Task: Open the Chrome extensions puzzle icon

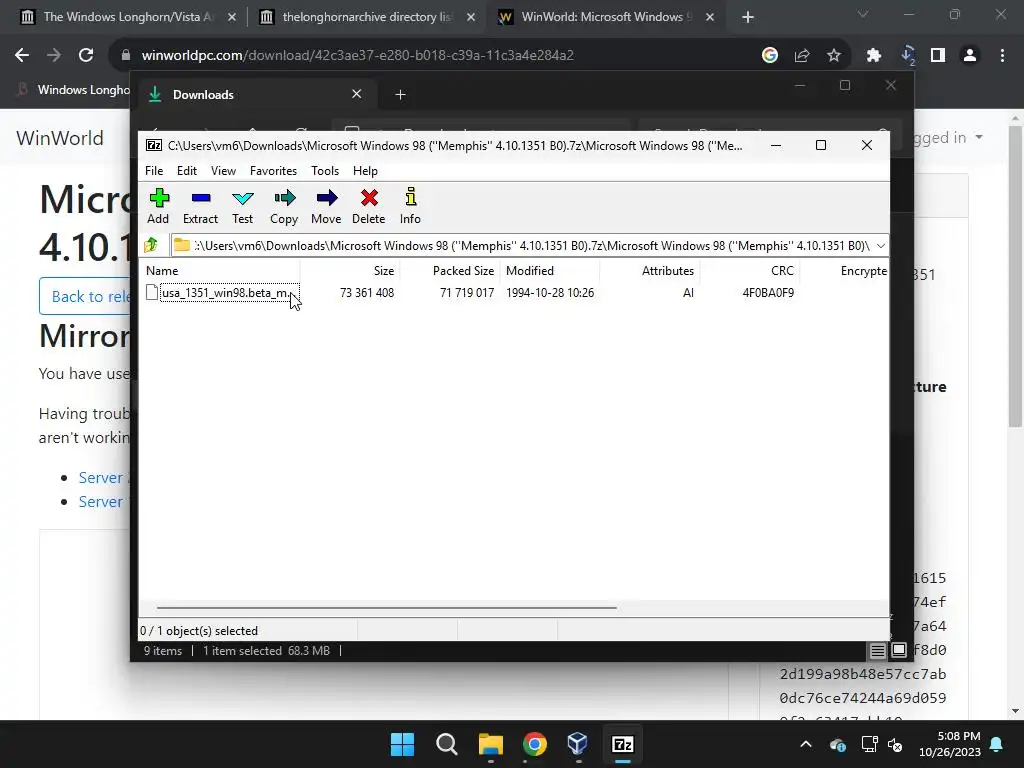Action: click(x=874, y=56)
